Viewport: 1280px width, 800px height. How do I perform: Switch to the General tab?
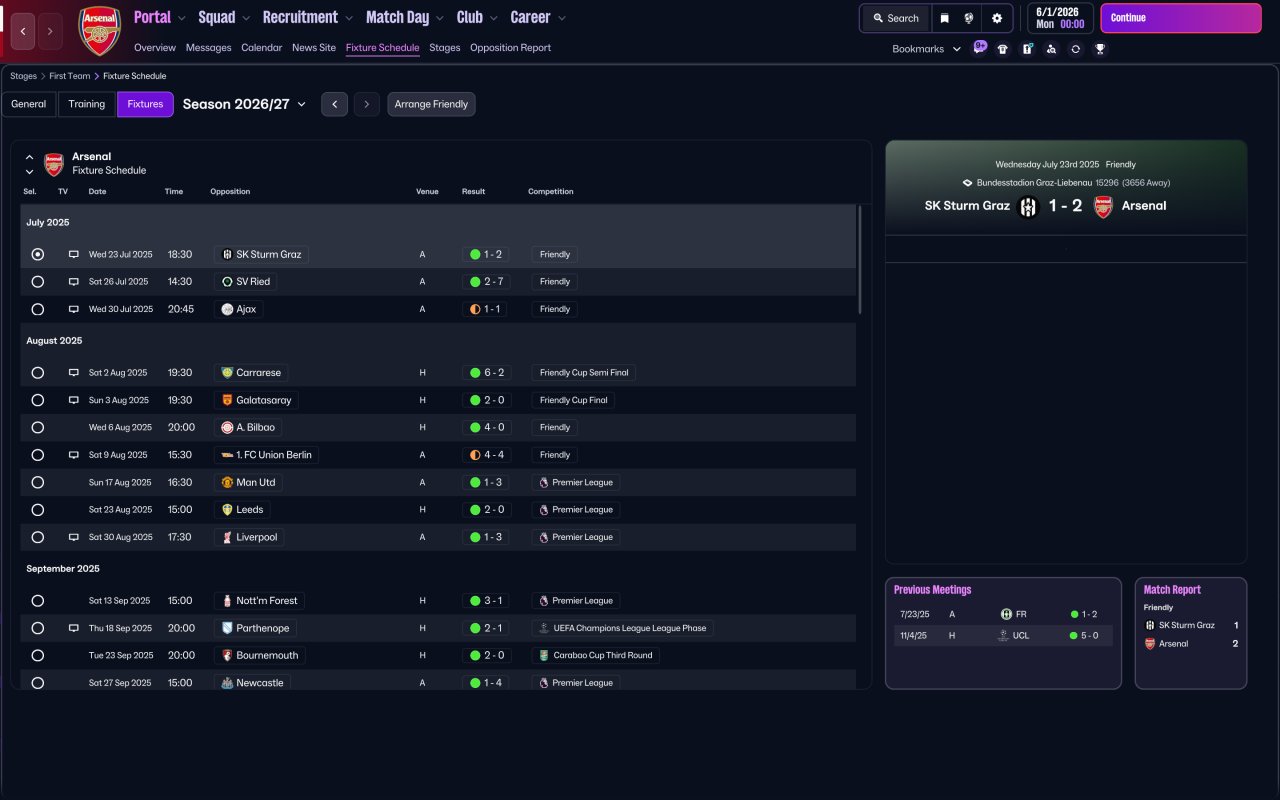[29, 104]
